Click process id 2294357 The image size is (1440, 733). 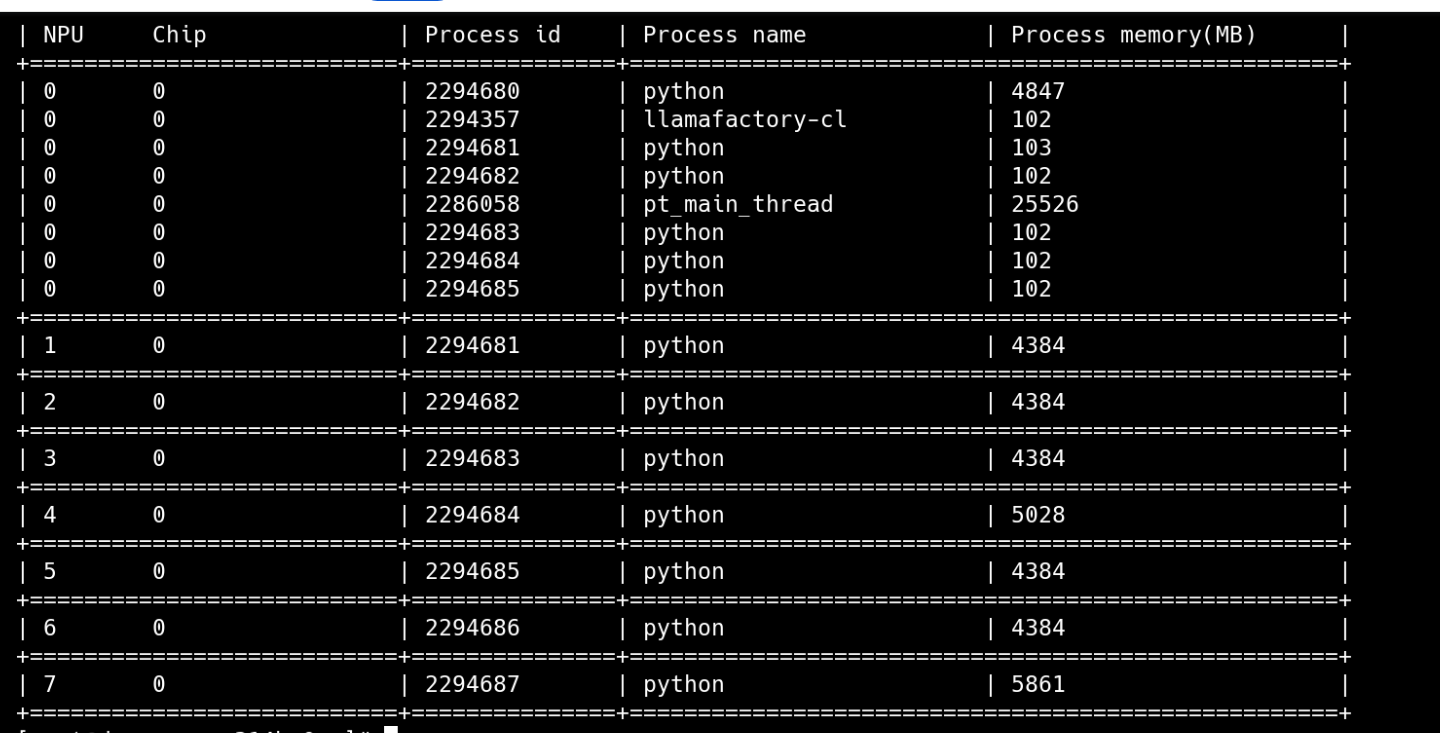(472, 120)
